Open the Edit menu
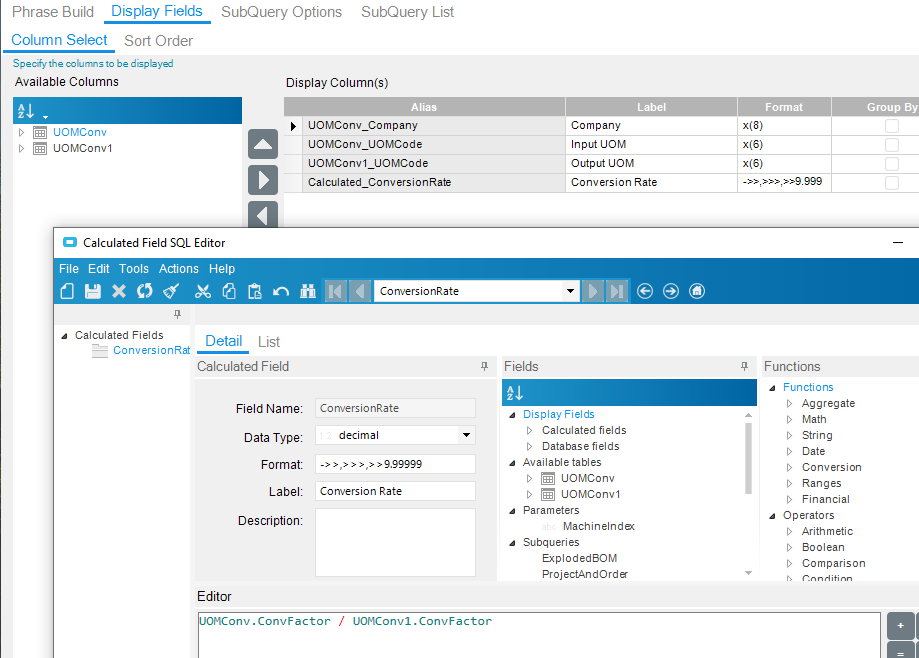The image size is (919, 658). 98,268
